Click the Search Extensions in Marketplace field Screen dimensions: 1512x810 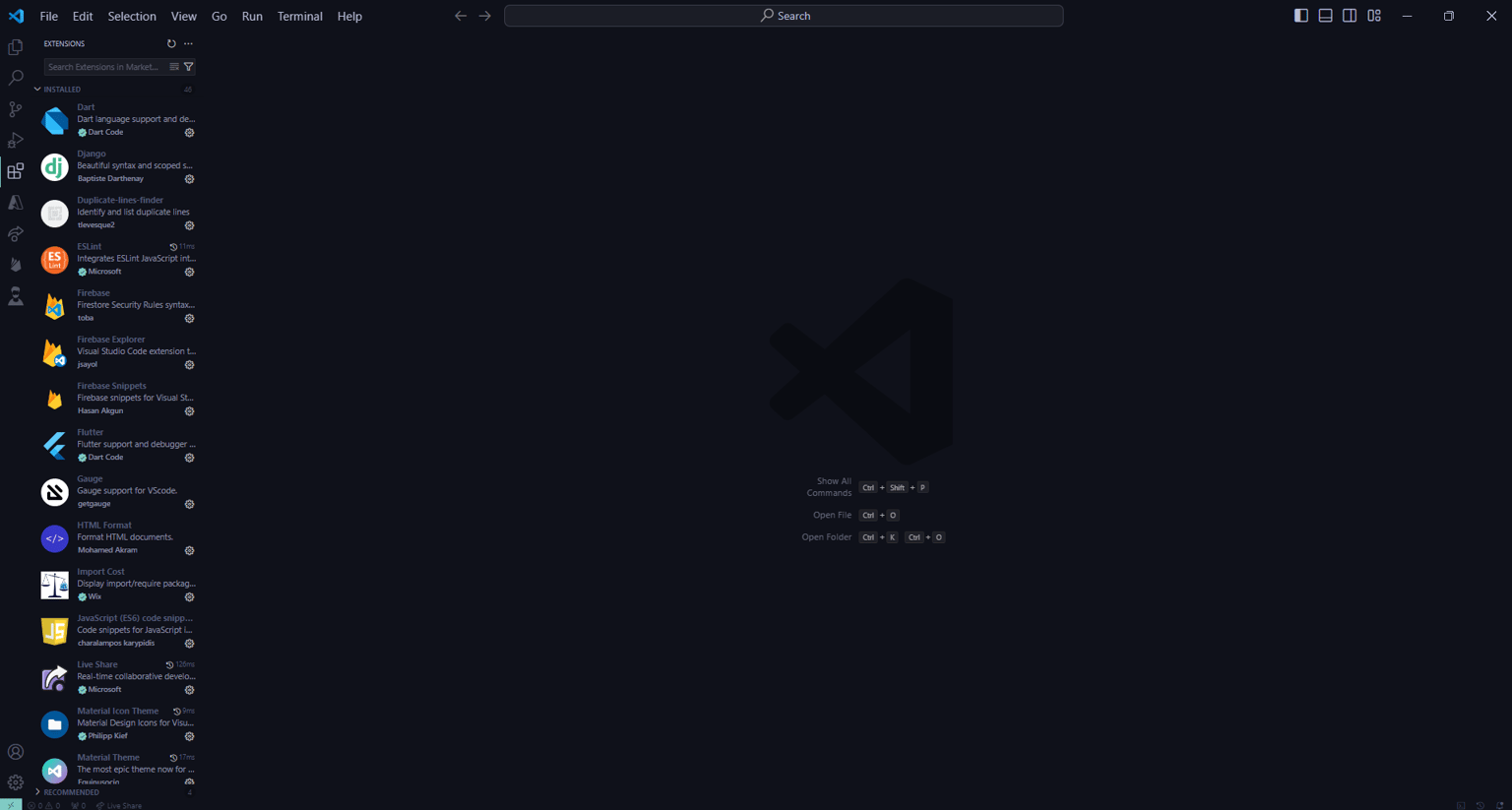pyautogui.click(x=105, y=67)
